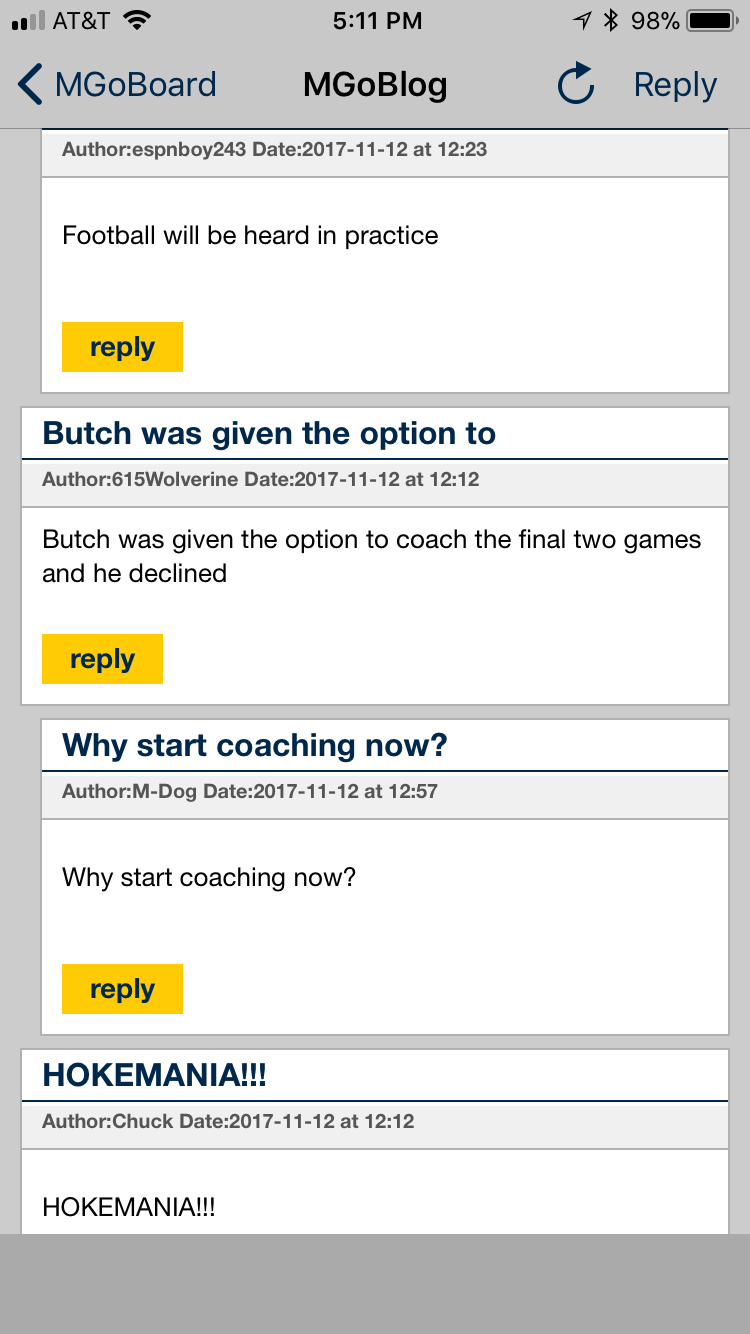Image resolution: width=750 pixels, height=1334 pixels.
Task: Tap the refresh icon in the navigation bar
Action: (576, 85)
